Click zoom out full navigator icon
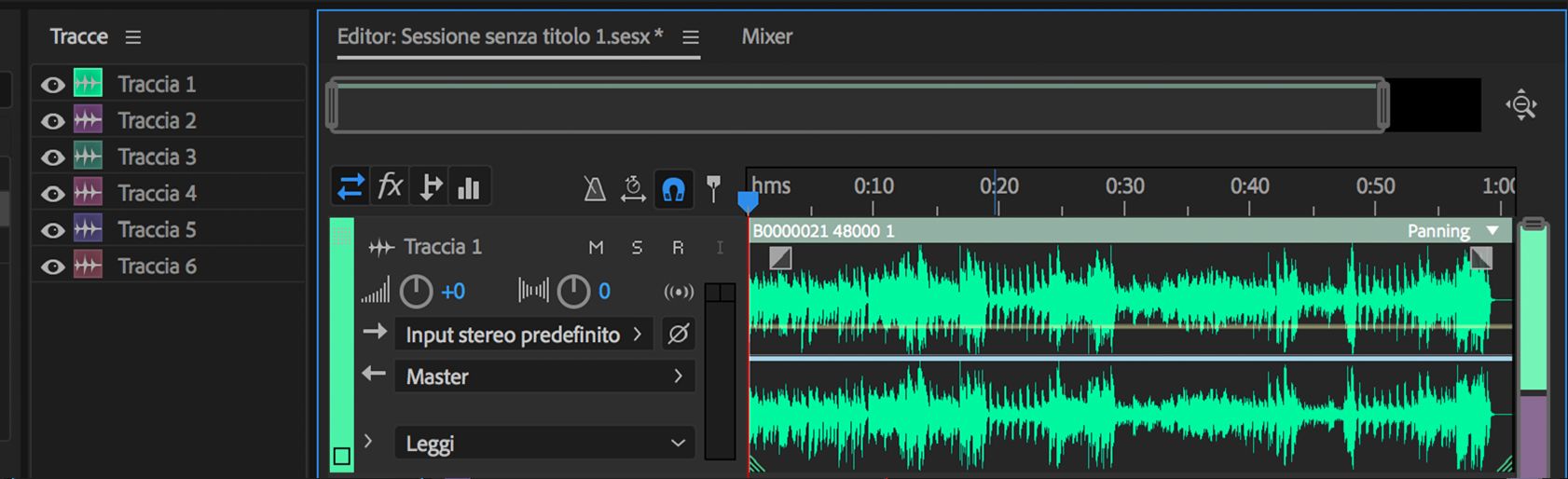The width and height of the screenshot is (1568, 479). pyautogui.click(x=1521, y=104)
